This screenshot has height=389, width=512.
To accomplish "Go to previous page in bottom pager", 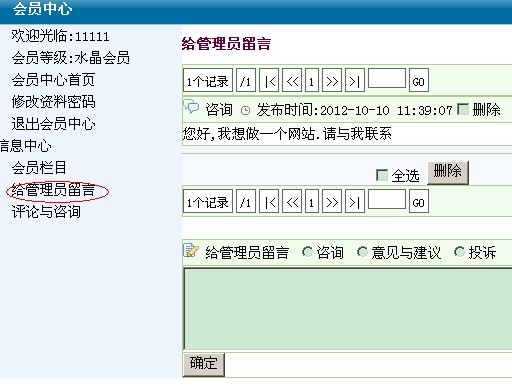I will coord(292,201).
